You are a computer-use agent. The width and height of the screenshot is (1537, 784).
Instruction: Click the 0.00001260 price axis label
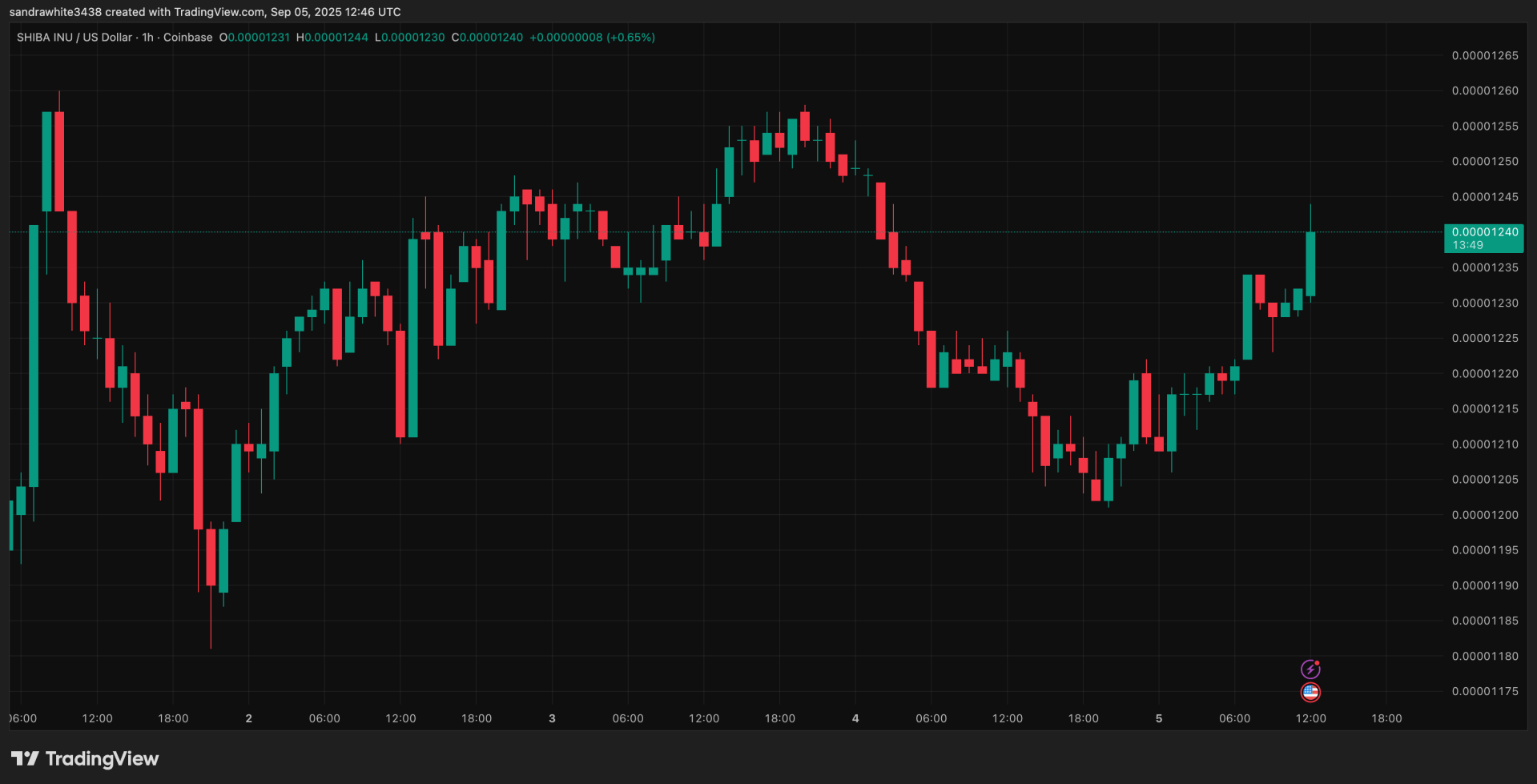(x=1484, y=90)
